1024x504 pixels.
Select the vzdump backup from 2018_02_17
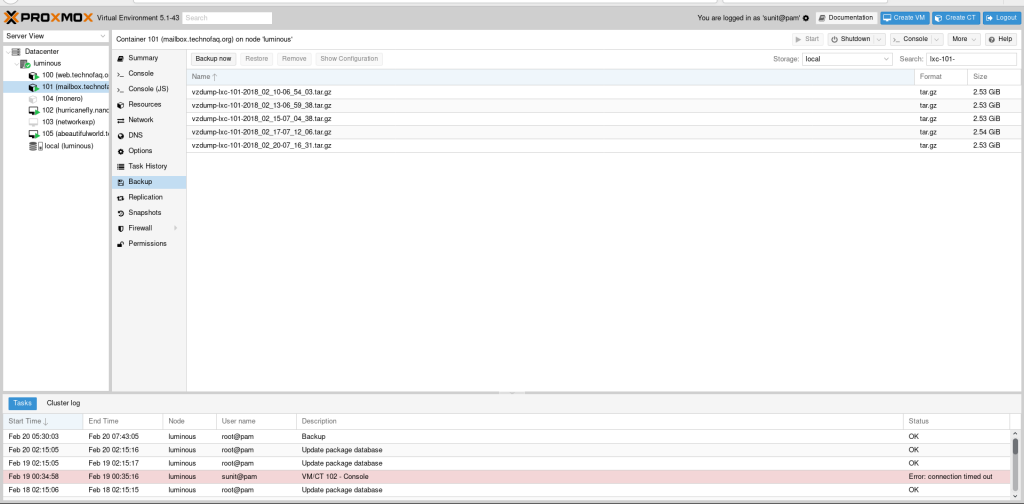click(x=261, y=132)
